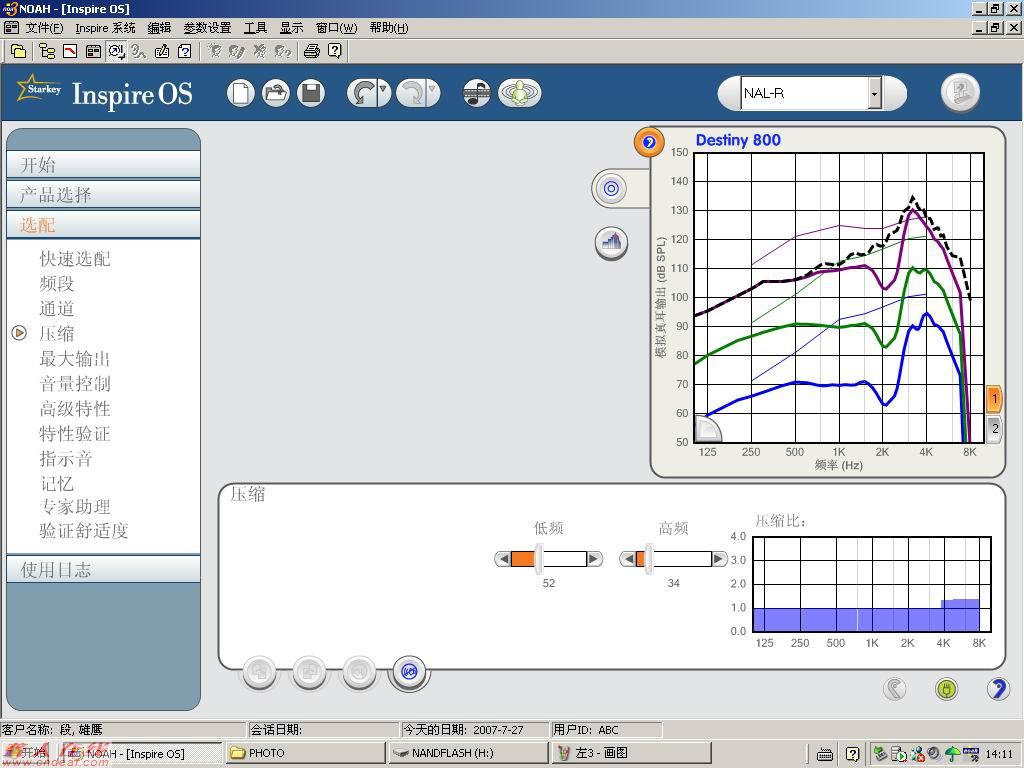
Task: Go to 频段 in sidebar
Action: pos(57,283)
